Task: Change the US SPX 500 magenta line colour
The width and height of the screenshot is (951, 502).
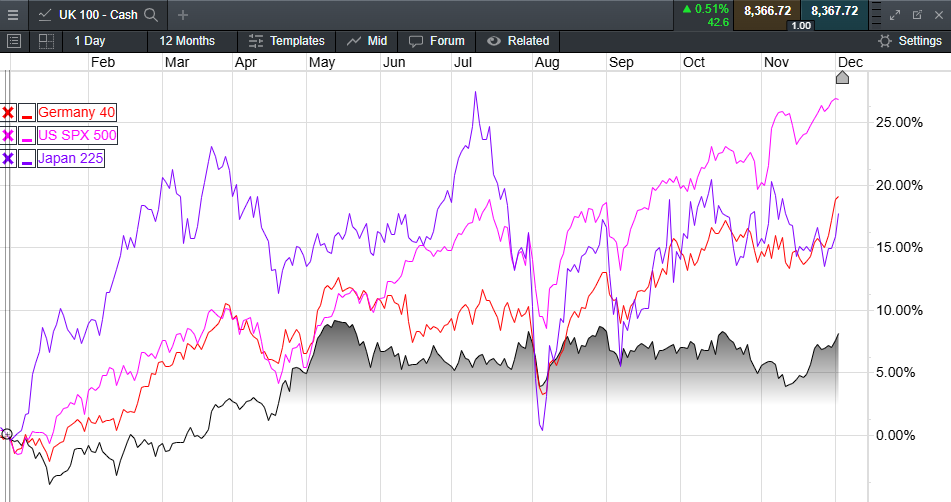Action: pos(27,136)
